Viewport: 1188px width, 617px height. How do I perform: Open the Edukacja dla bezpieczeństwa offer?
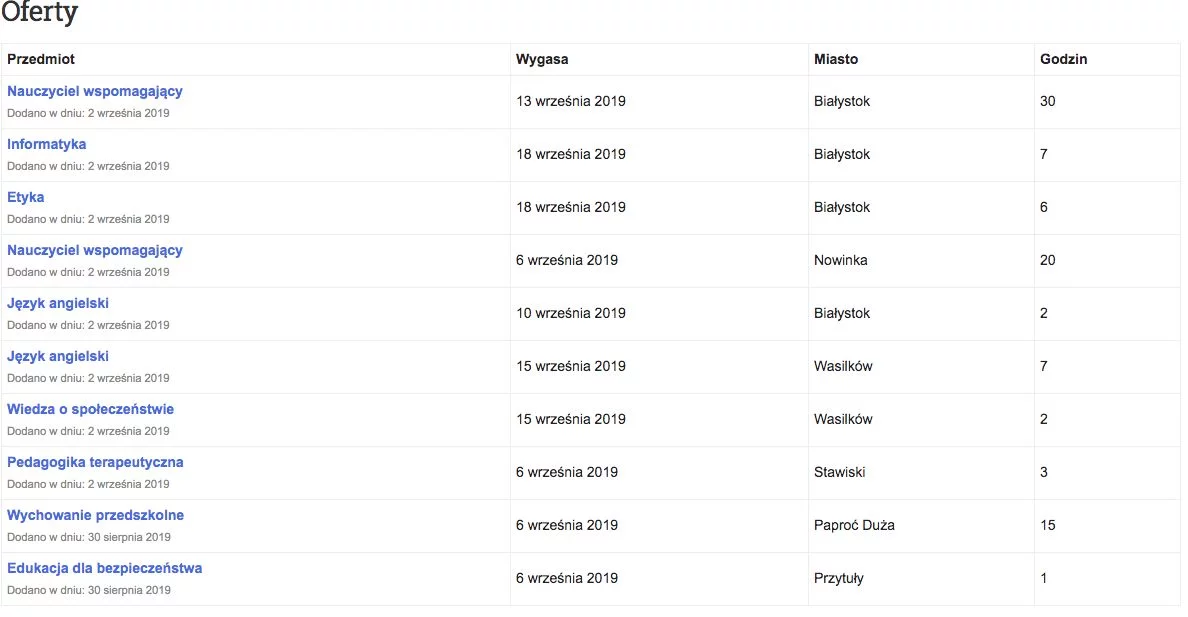pos(105,568)
